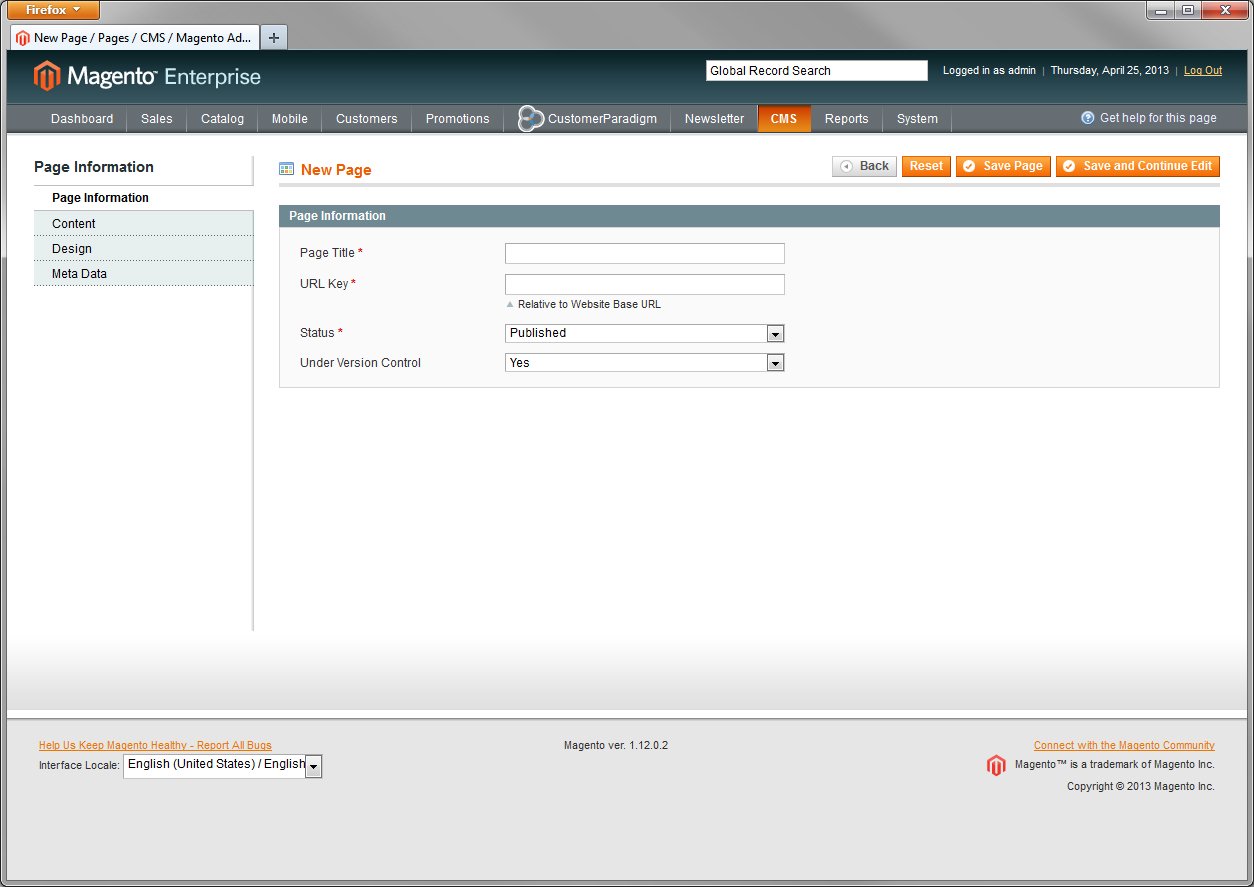
Task: Click the New Page grid icon
Action: pos(287,169)
